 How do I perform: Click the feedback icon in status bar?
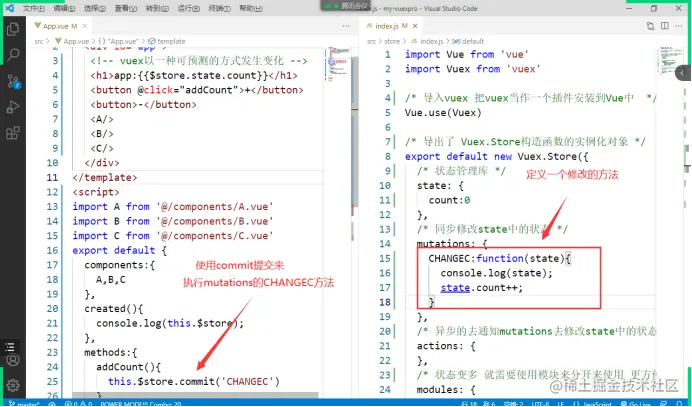pyautogui.click(x=665, y=404)
